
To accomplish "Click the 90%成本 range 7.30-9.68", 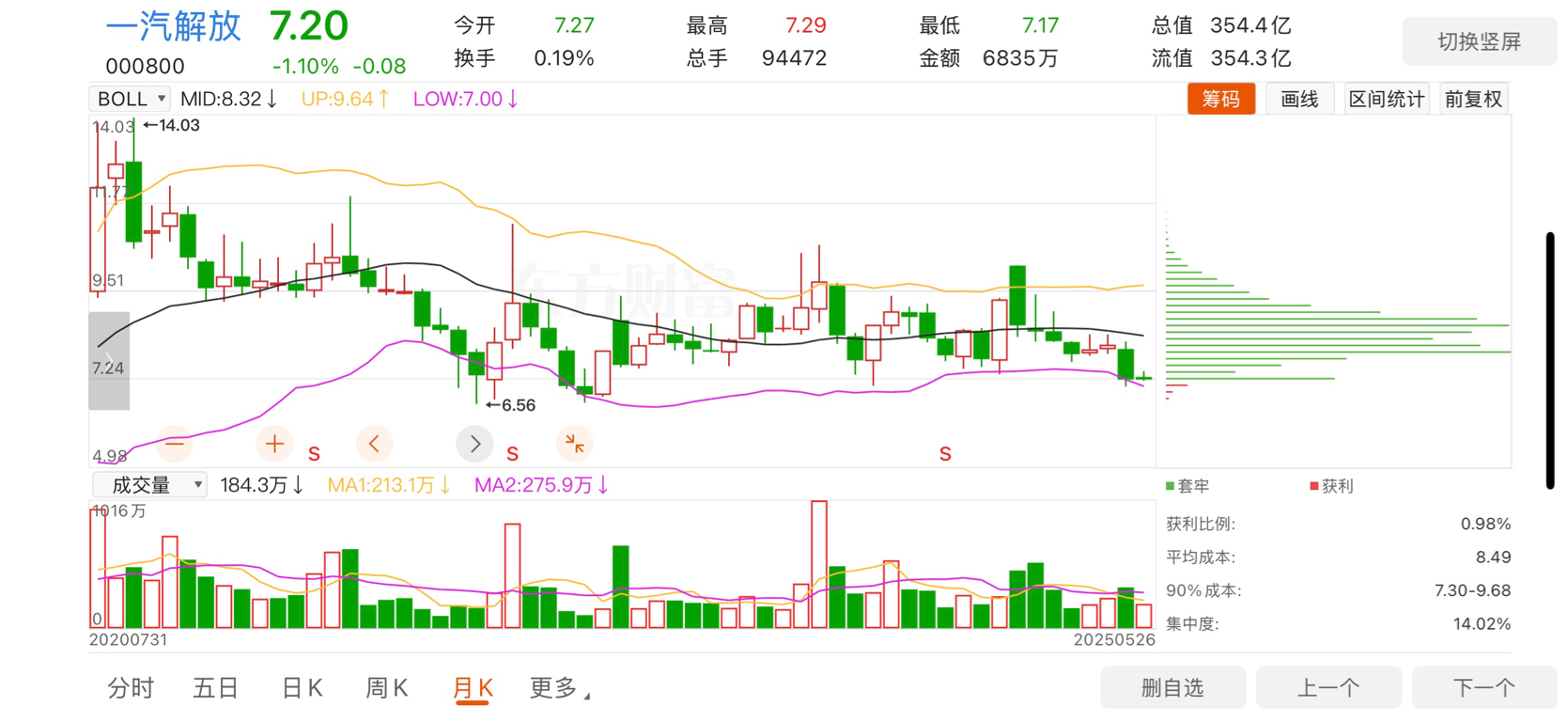I will (1473, 590).
